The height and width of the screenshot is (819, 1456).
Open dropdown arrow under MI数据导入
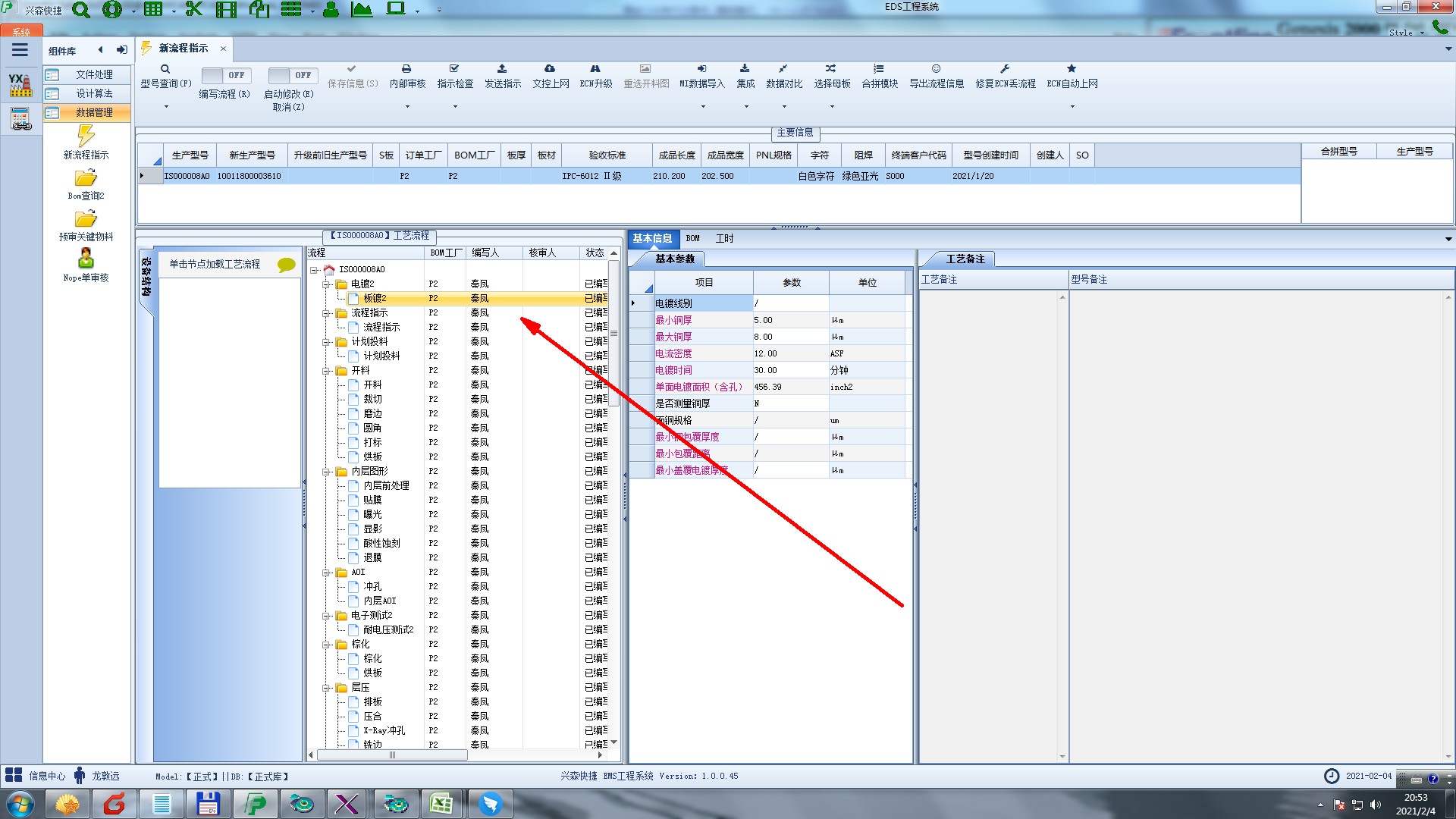pos(702,107)
